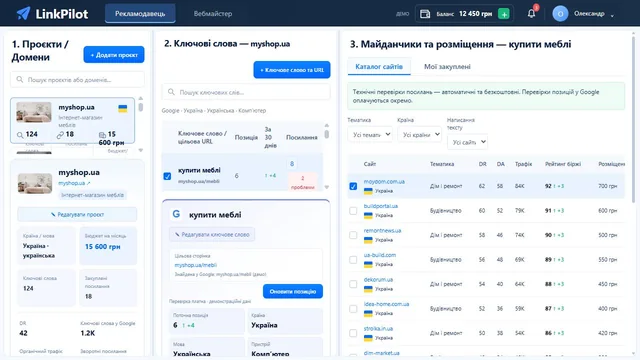The width and height of the screenshot is (640, 360).
Task: Focus the keyword search field
Action: click(246, 92)
